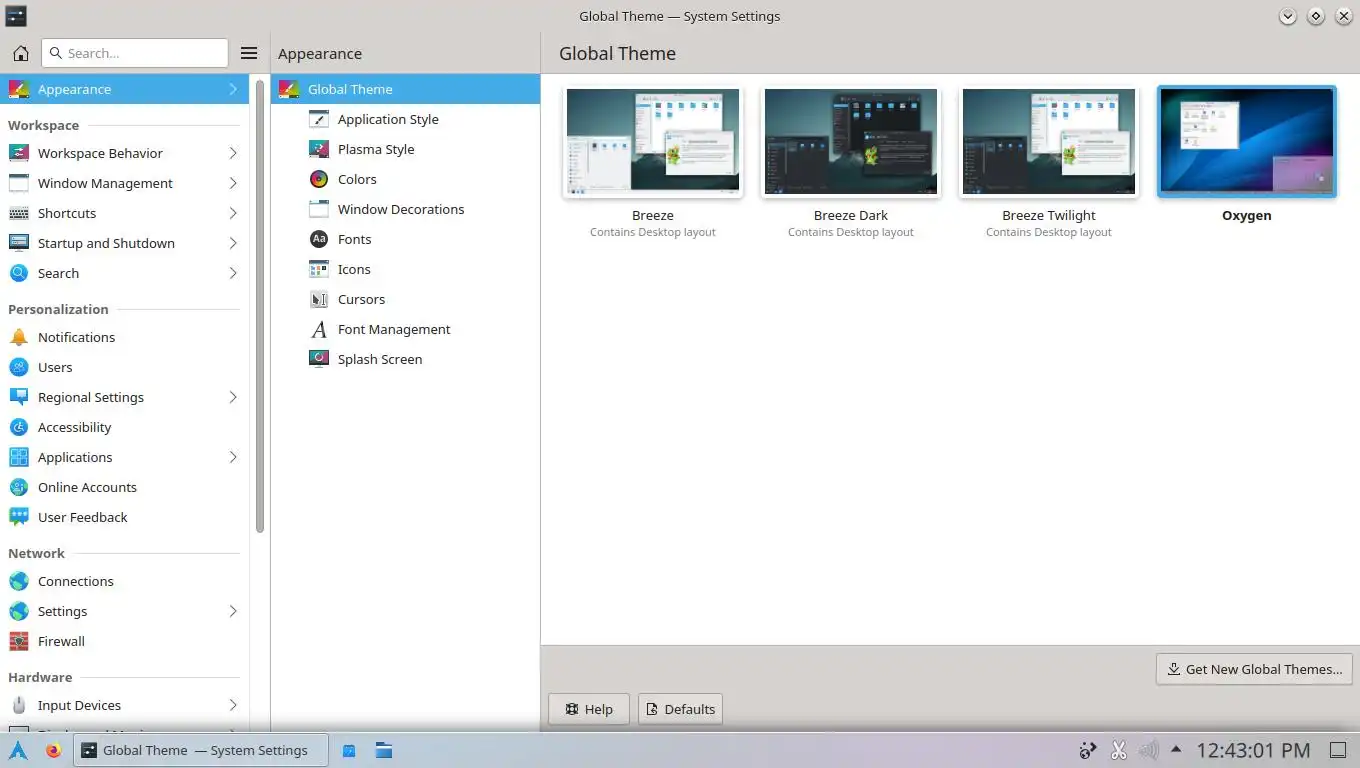Click the Colors wheel icon
1360x768 pixels.
click(x=319, y=179)
